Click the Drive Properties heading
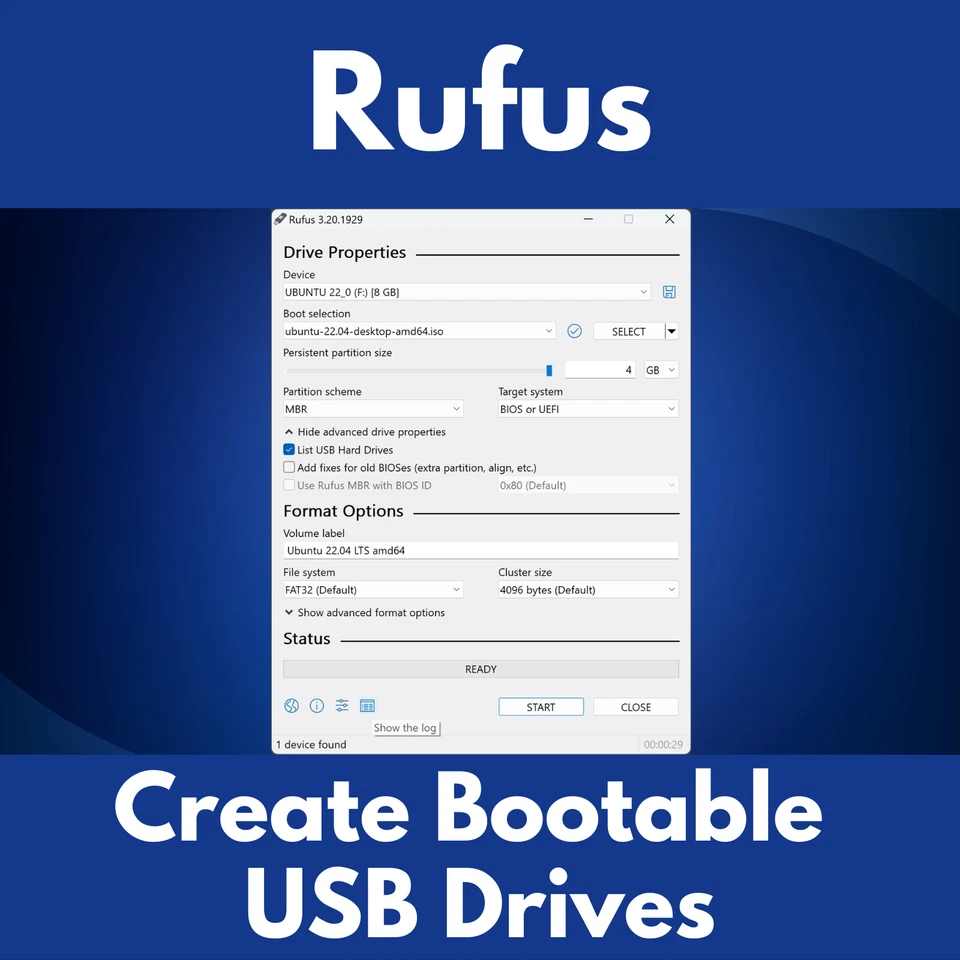Screen dimensions: 960x960 coord(345,252)
